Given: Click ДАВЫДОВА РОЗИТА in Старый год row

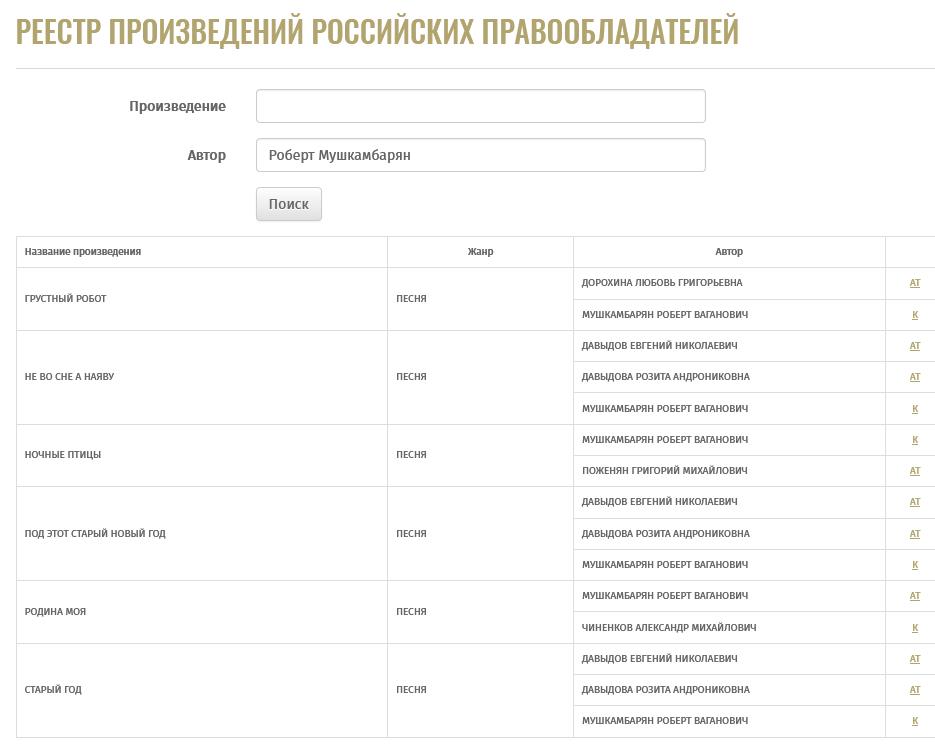Looking at the screenshot, I should pyautogui.click(x=665, y=690).
